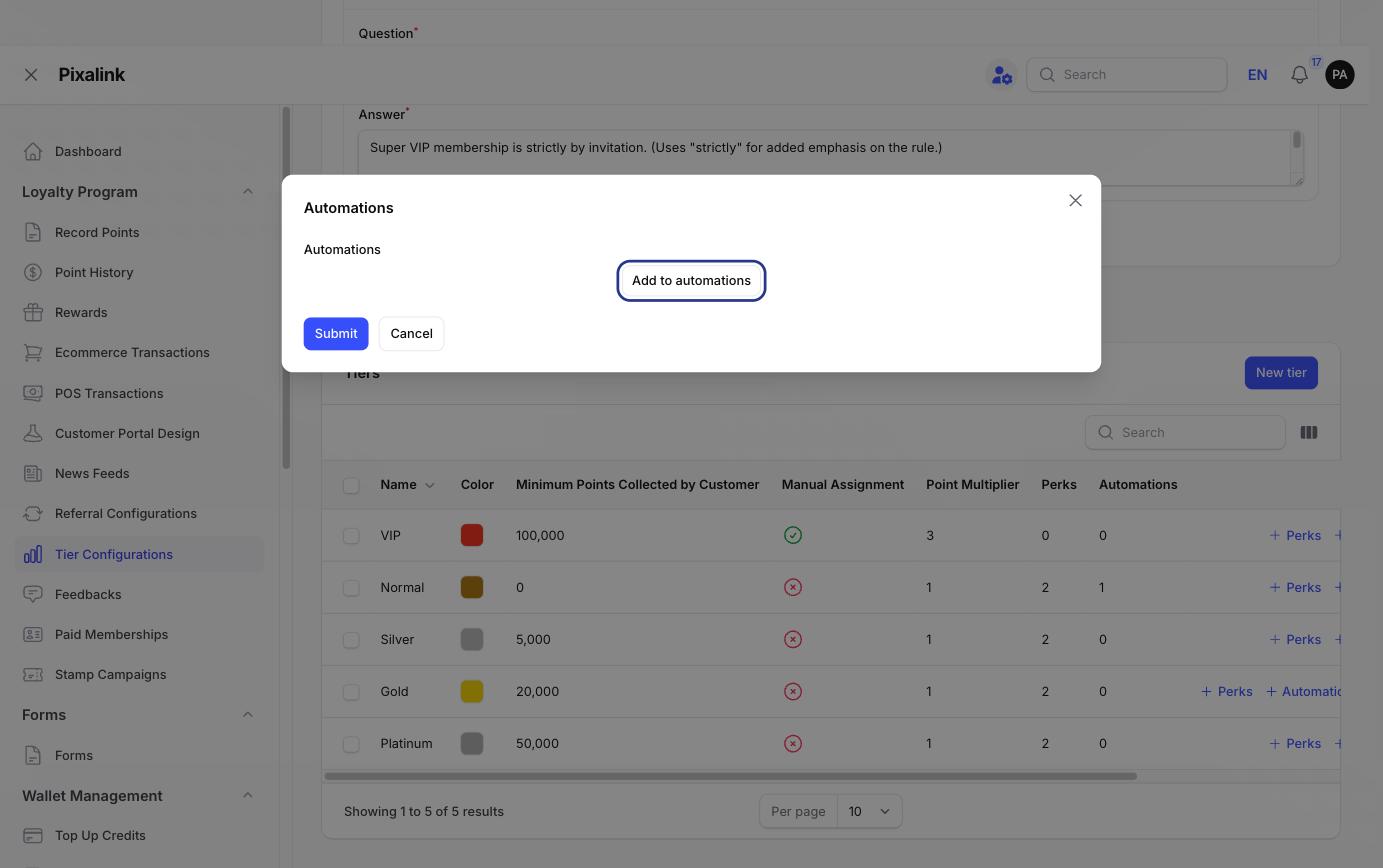Click the Tier Configurations chart icon
1383x868 pixels.
coord(33,555)
